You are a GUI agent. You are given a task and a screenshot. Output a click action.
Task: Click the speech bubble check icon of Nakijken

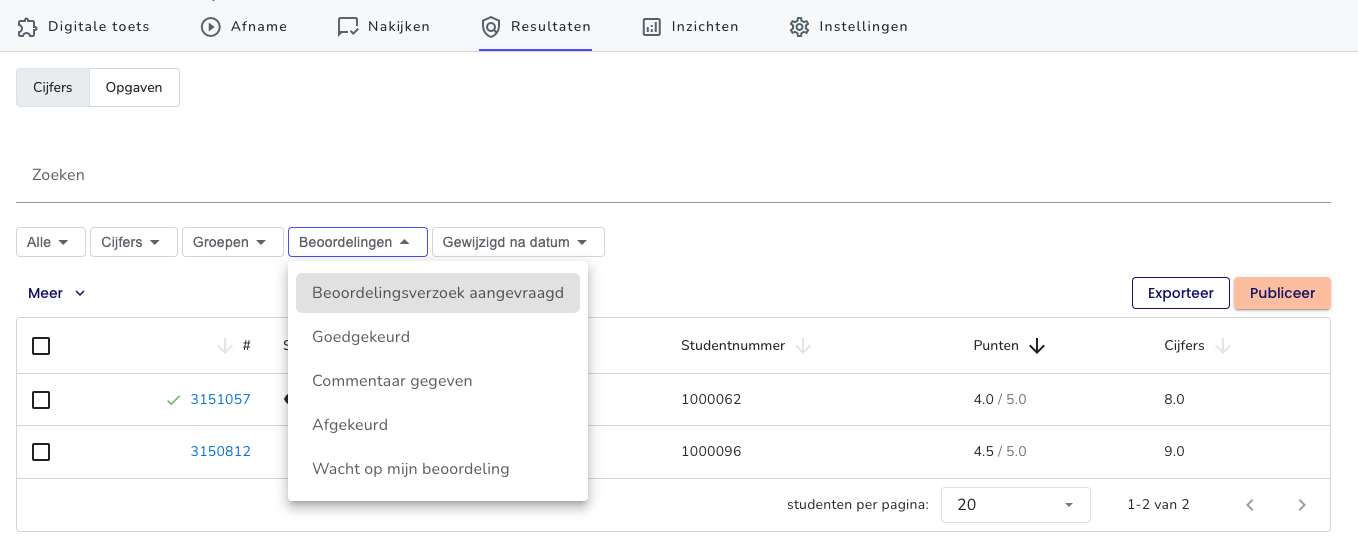[x=348, y=27]
